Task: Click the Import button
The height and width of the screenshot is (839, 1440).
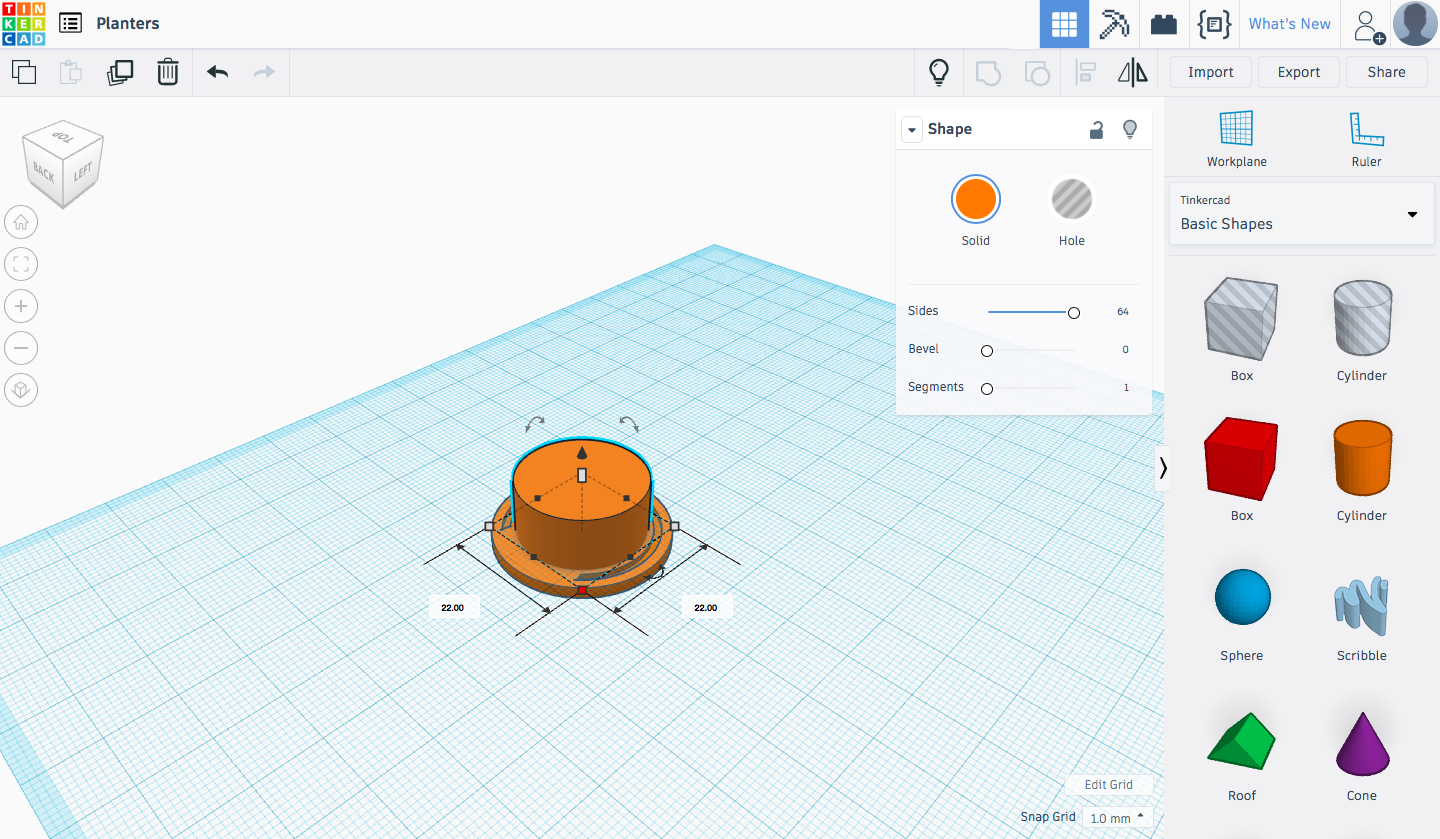Action: (x=1210, y=72)
